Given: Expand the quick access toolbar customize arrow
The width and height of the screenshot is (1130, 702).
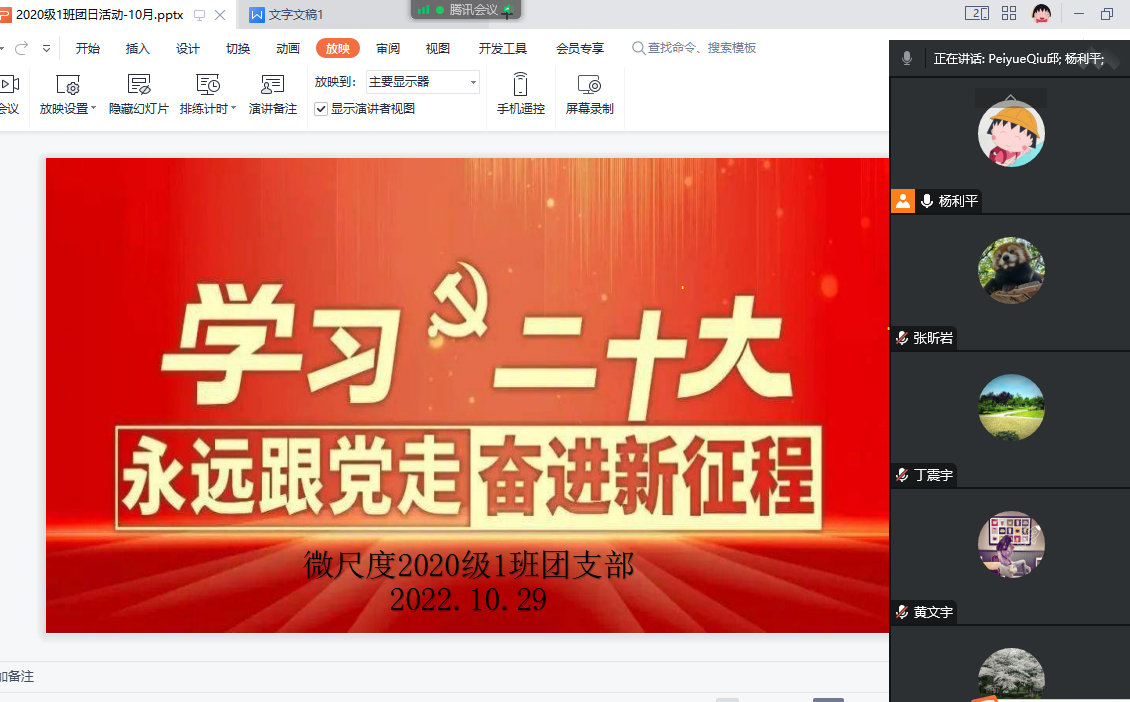Looking at the screenshot, I should click(46, 48).
